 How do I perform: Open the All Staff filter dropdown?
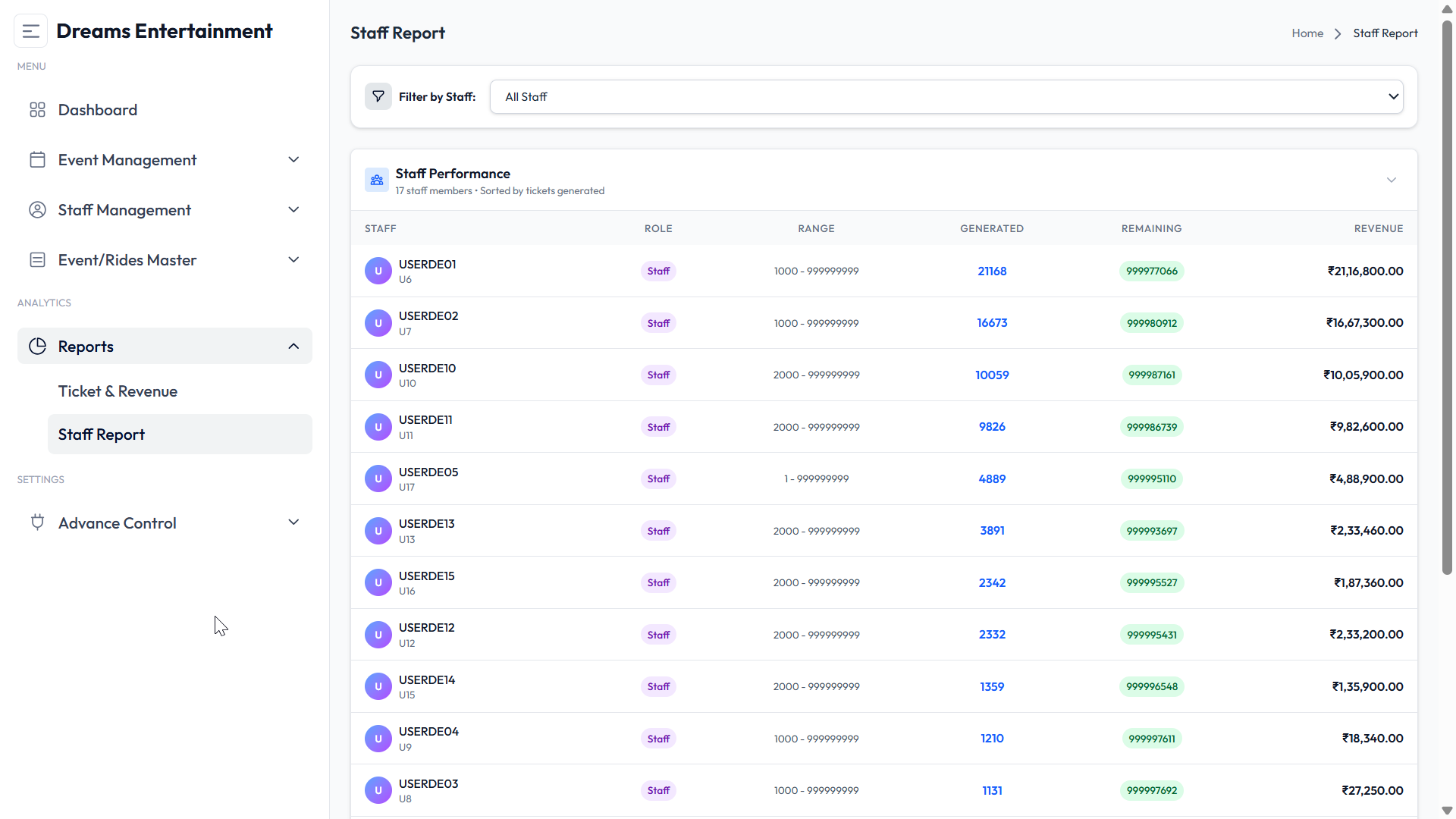[946, 97]
